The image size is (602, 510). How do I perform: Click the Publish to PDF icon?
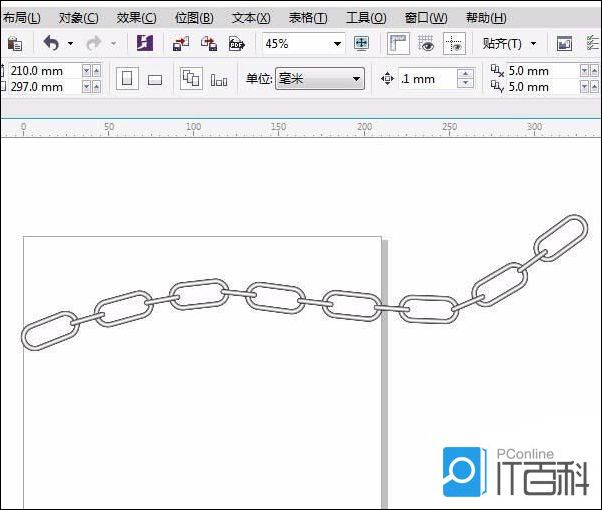[237, 44]
